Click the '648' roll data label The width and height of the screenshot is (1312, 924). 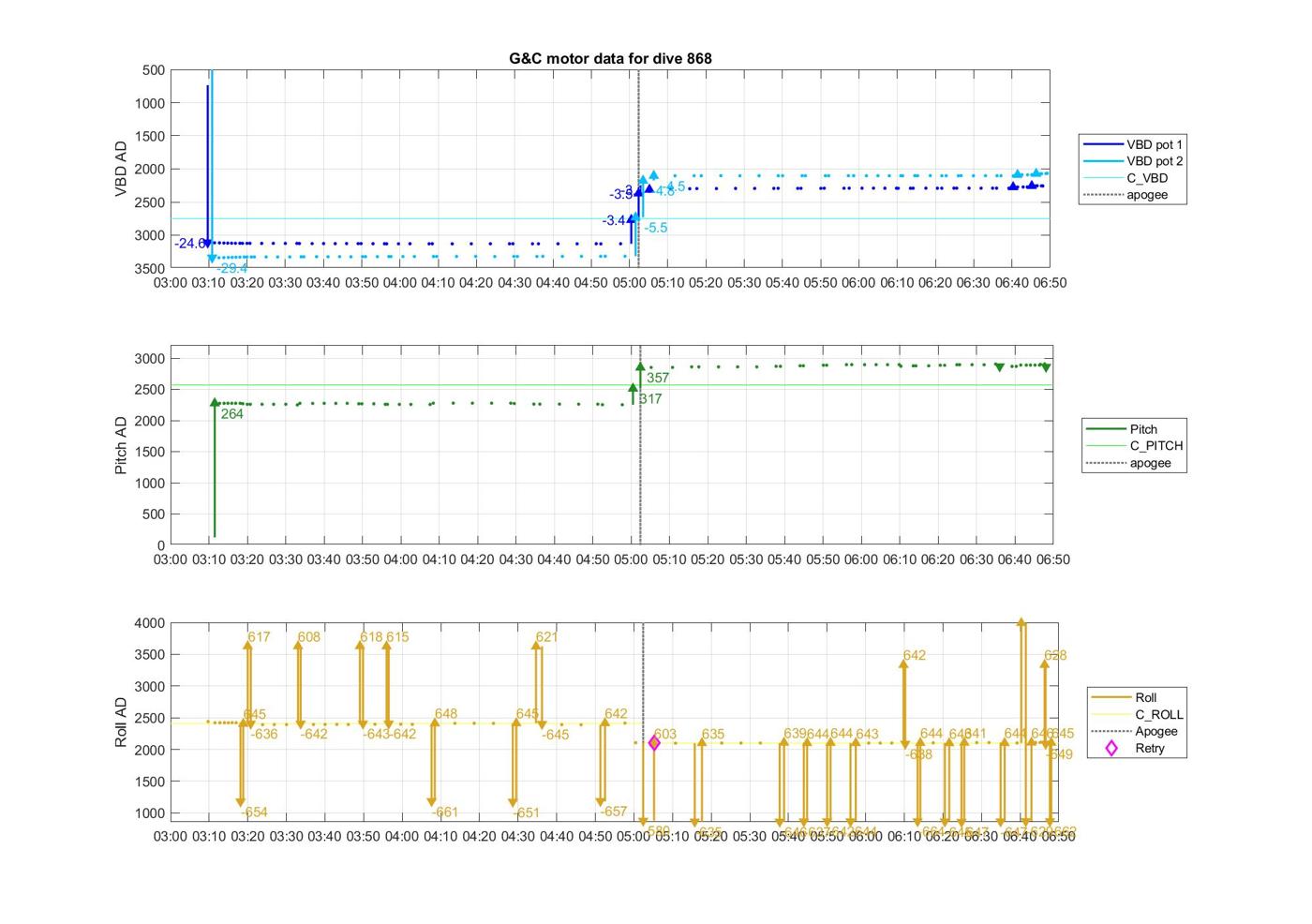click(446, 714)
